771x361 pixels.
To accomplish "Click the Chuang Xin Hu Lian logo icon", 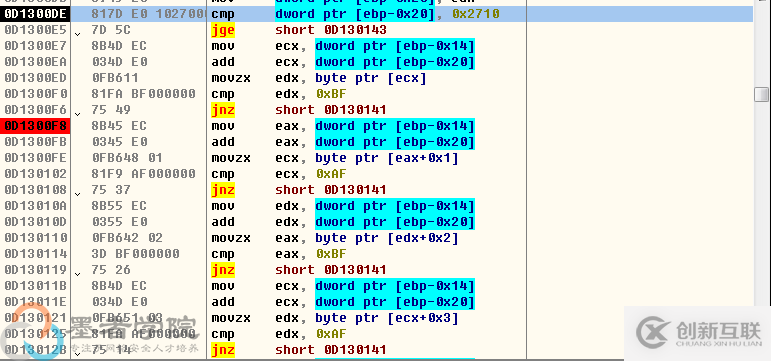I will 652,333.
